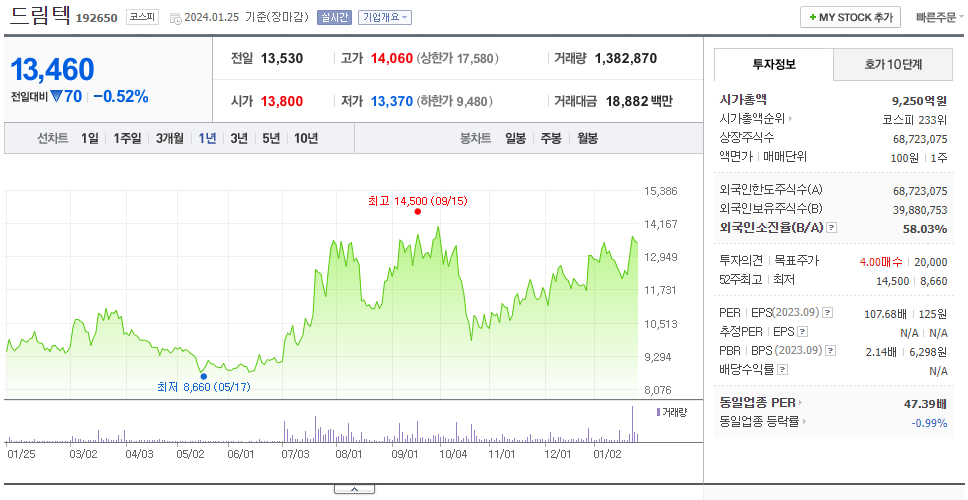Screen dimensions: 968x500
Task: Open the 동일업종 등락률 link
Action: 759,422
